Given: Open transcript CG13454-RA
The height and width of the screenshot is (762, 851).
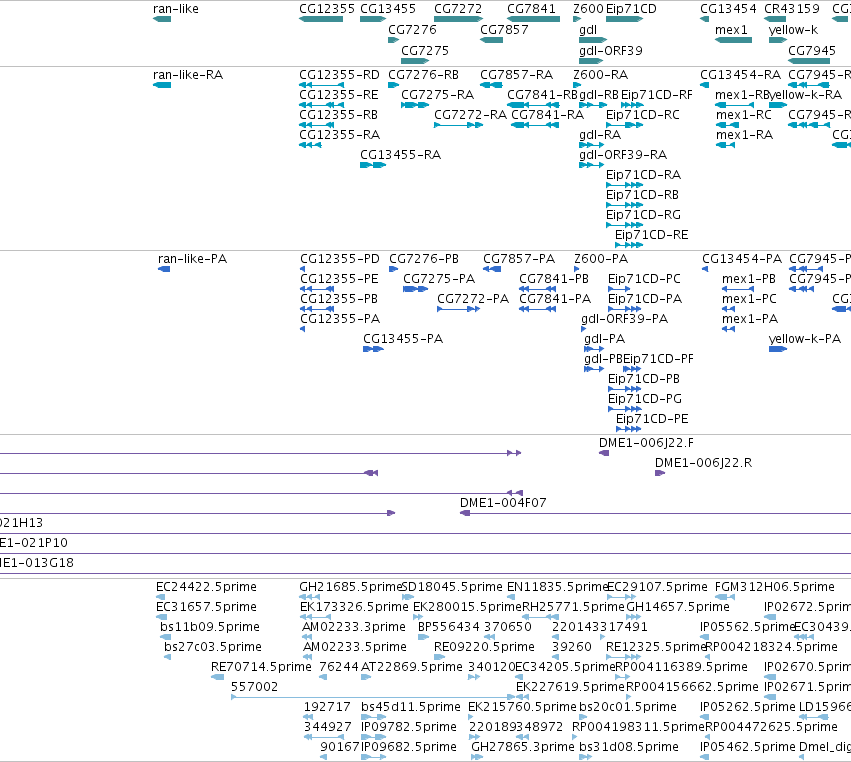Looking at the screenshot, I should (x=740, y=74).
